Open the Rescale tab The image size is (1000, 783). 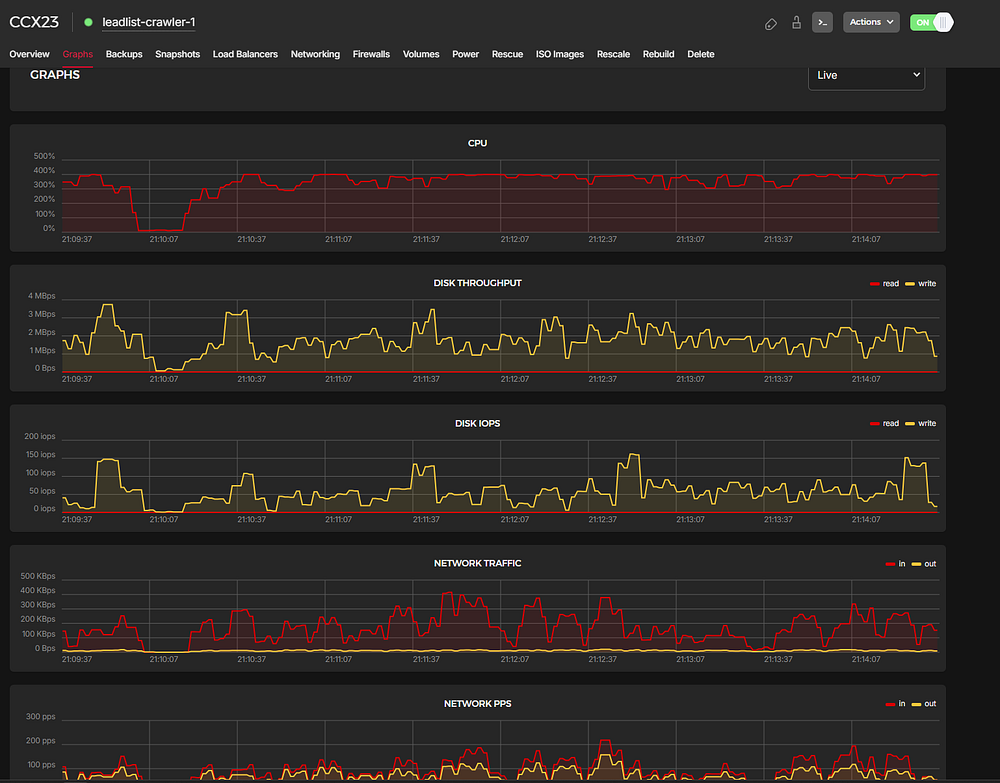[x=613, y=54]
